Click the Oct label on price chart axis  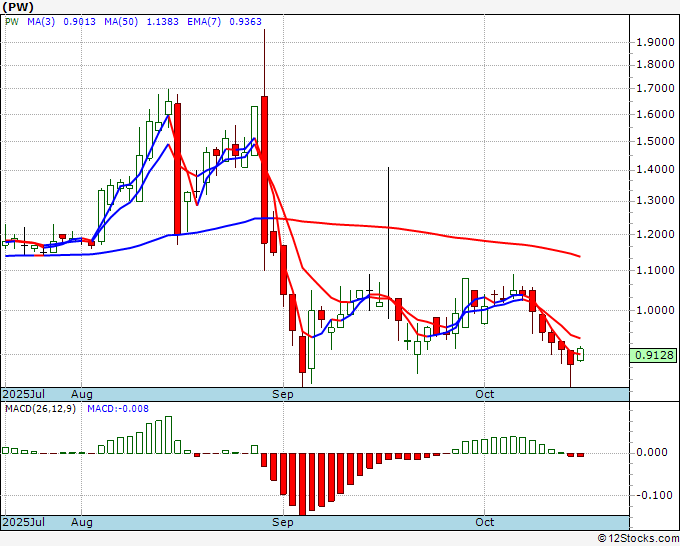click(x=484, y=394)
